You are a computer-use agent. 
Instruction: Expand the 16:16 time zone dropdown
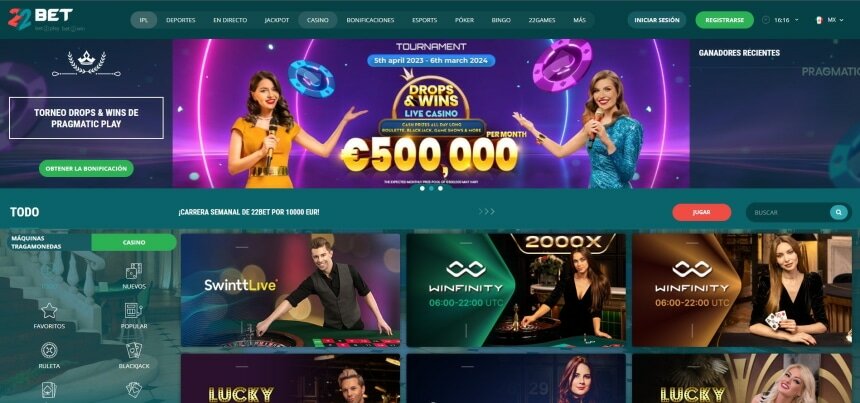click(786, 20)
